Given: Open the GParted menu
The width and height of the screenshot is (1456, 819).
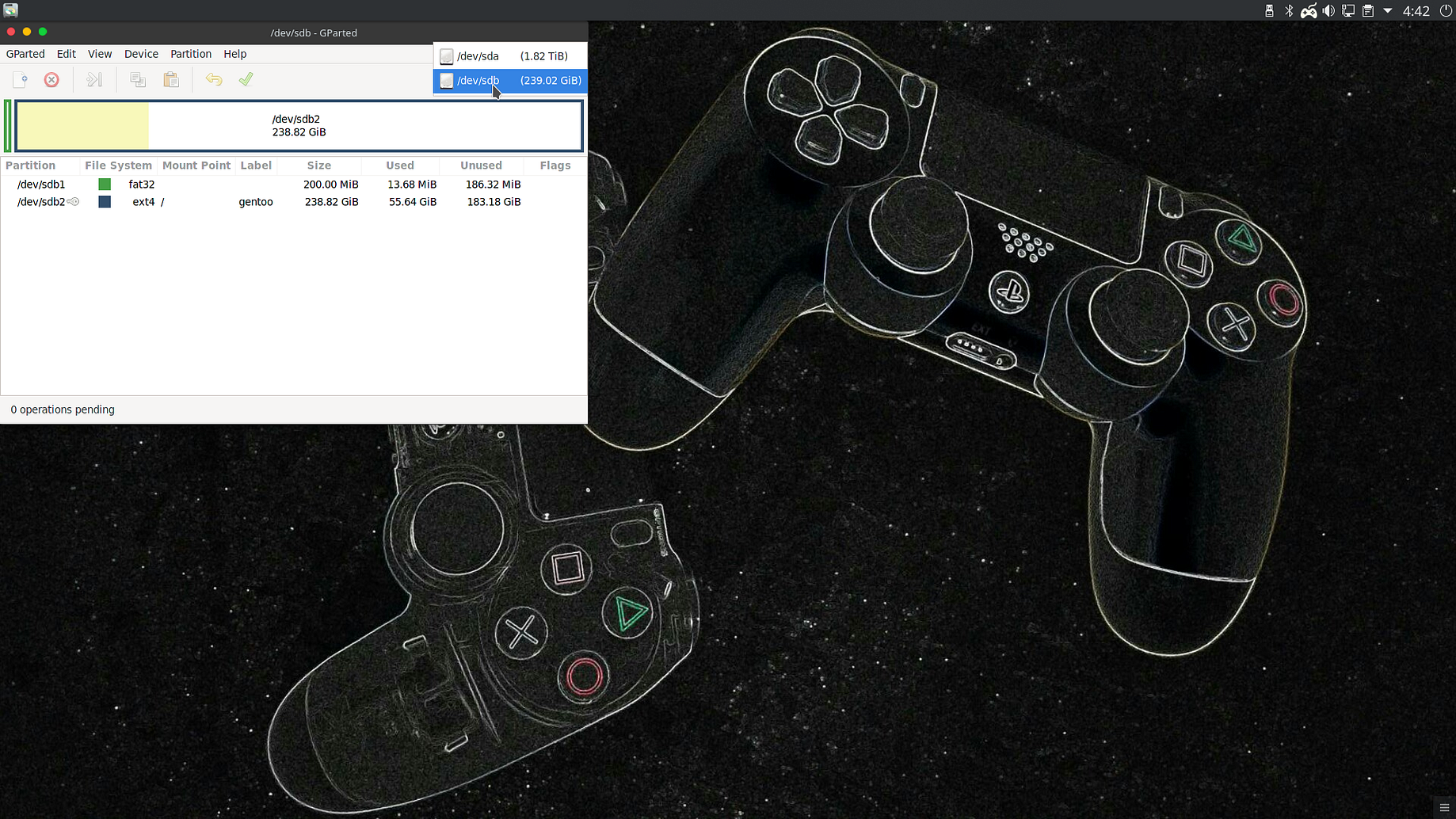Looking at the screenshot, I should click(25, 54).
